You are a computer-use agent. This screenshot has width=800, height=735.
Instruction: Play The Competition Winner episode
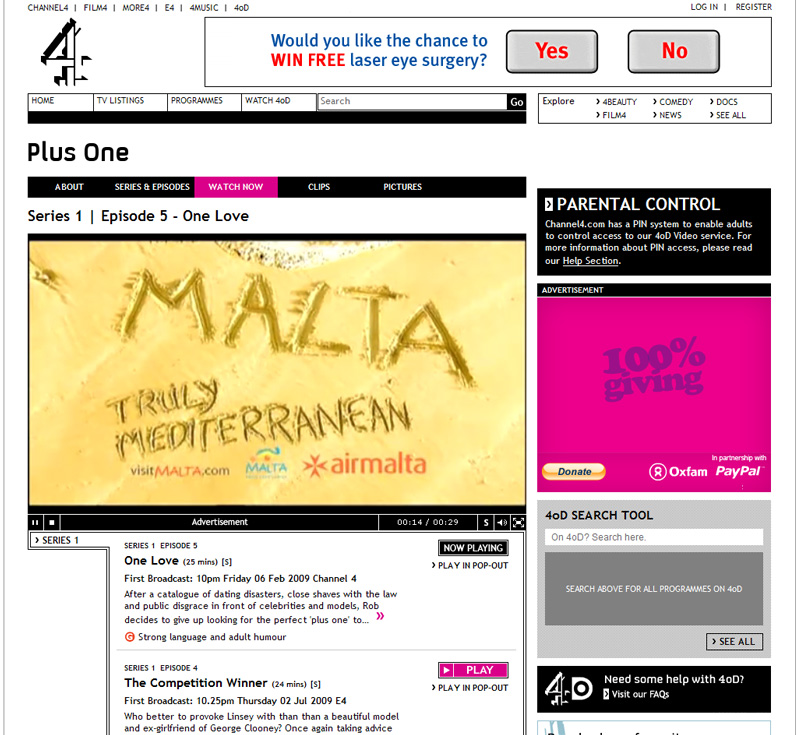(473, 670)
